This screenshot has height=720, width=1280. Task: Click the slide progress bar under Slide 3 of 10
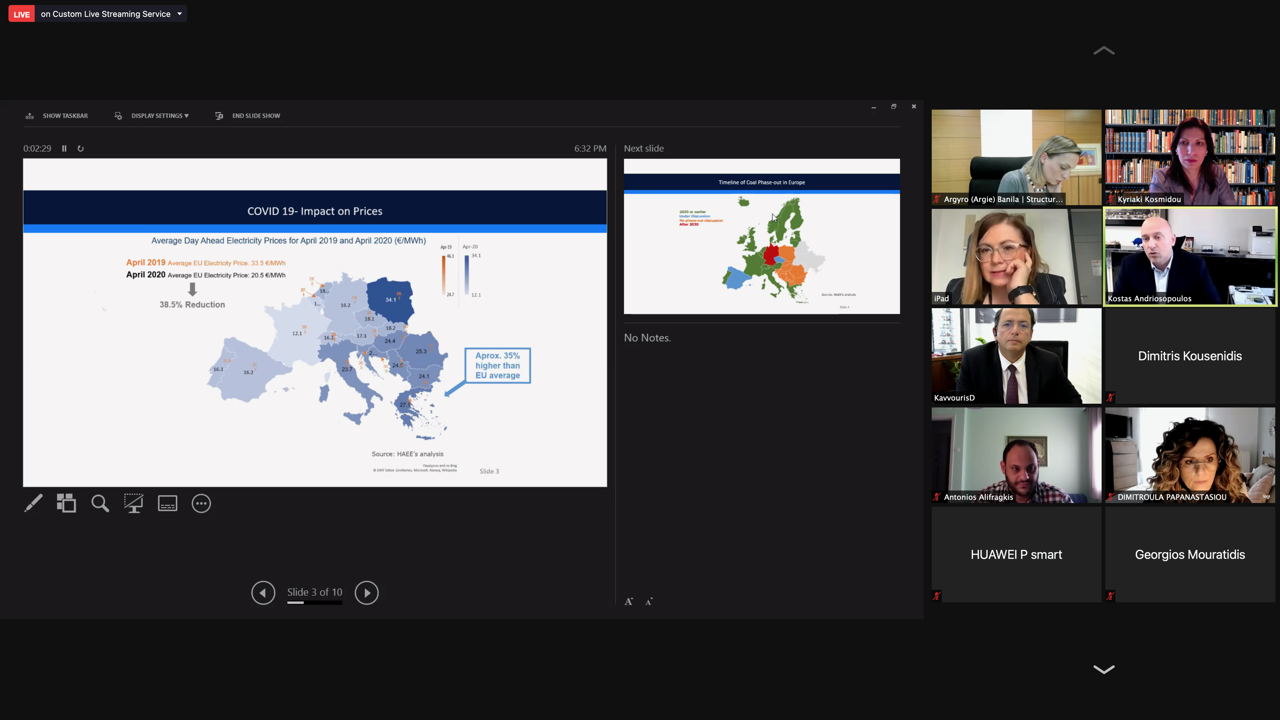pyautogui.click(x=314, y=603)
